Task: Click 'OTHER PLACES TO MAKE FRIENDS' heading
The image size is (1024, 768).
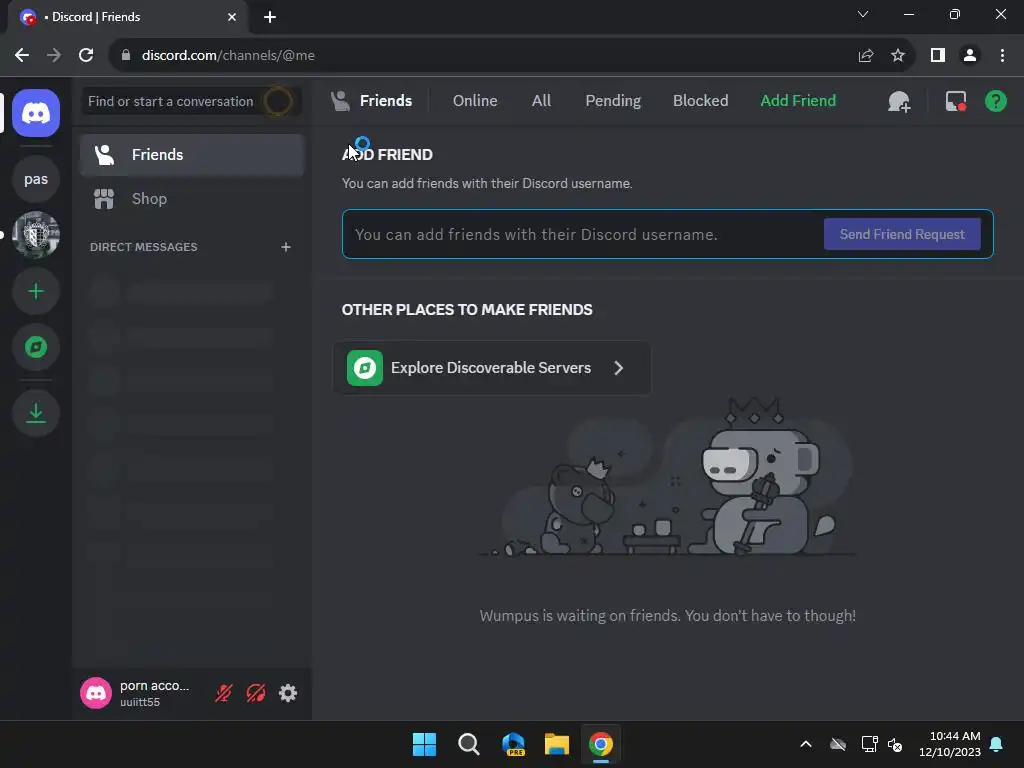Action: [x=467, y=310]
